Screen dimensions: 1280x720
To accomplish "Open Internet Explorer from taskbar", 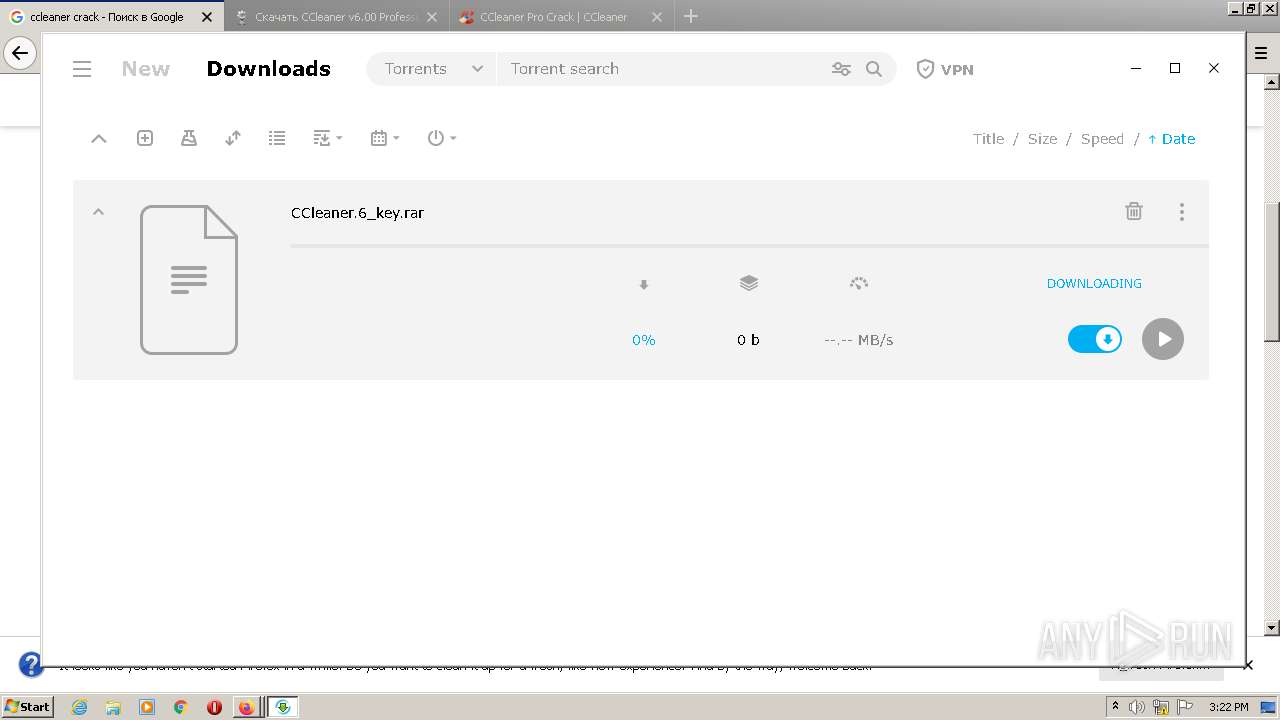I will (80, 707).
